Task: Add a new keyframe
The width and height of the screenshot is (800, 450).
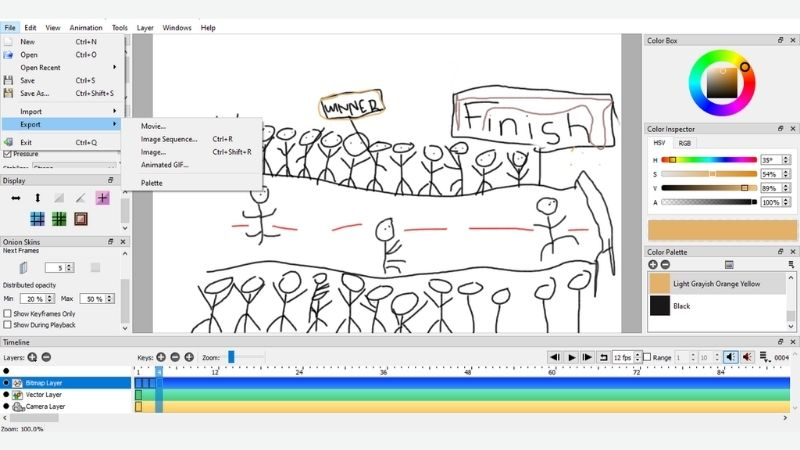Action: pyautogui.click(x=161, y=357)
